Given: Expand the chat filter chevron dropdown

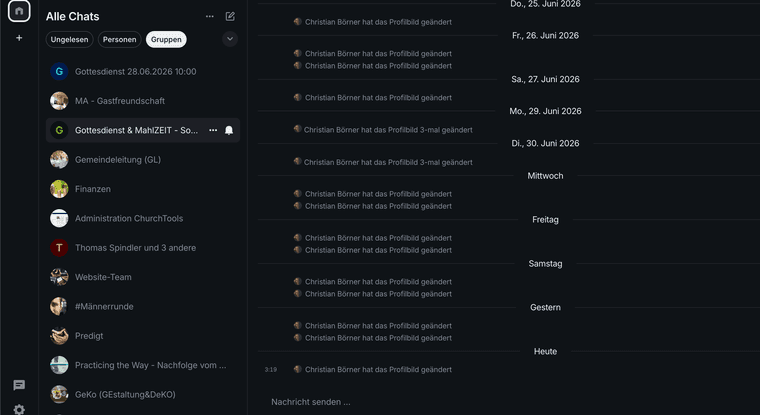Looking at the screenshot, I should (230, 39).
